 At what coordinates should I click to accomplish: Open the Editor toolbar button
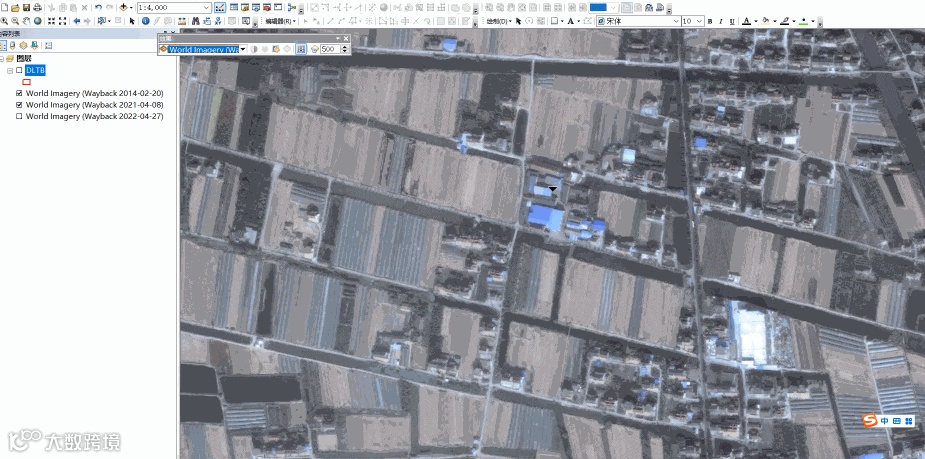coord(219,8)
